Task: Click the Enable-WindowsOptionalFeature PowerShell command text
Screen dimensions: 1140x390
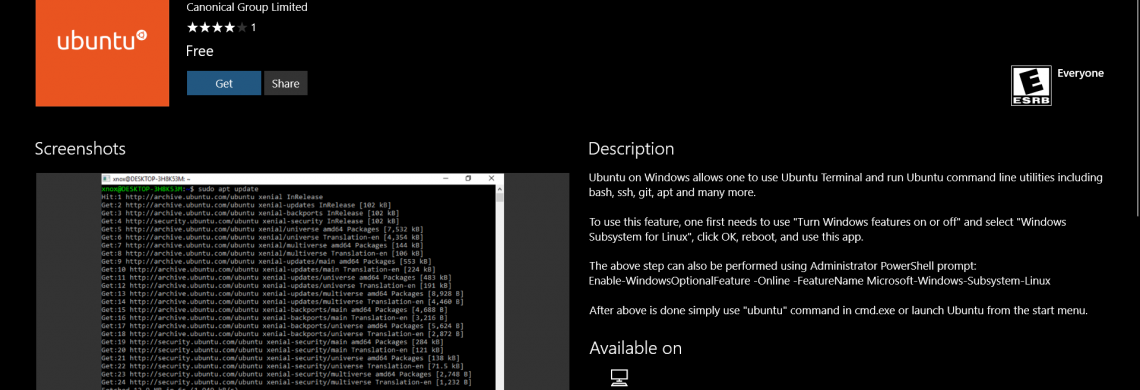Action: pos(819,280)
